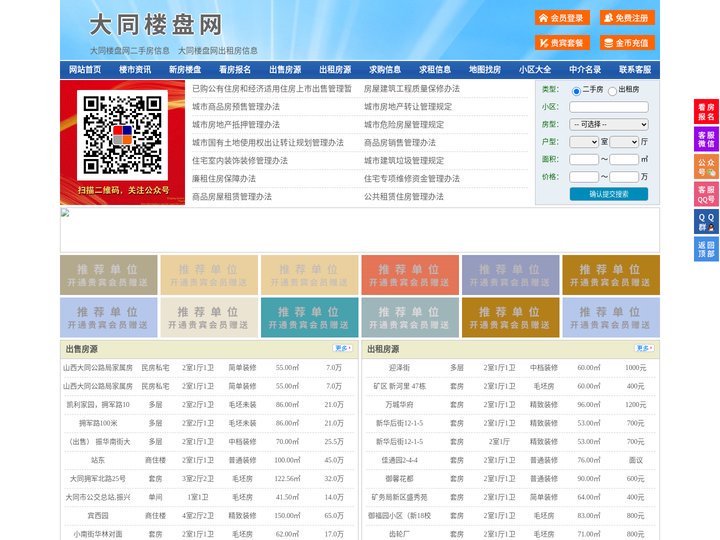Viewport: 720px width, 540px height.
Task: Click the 大同楼盘网出租房信息 header link
Action: (218, 51)
